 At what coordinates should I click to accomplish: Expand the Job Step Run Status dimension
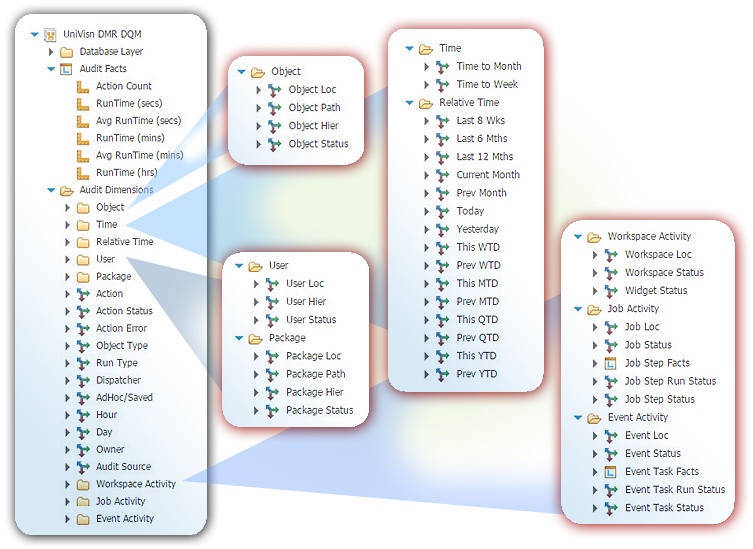pos(595,382)
